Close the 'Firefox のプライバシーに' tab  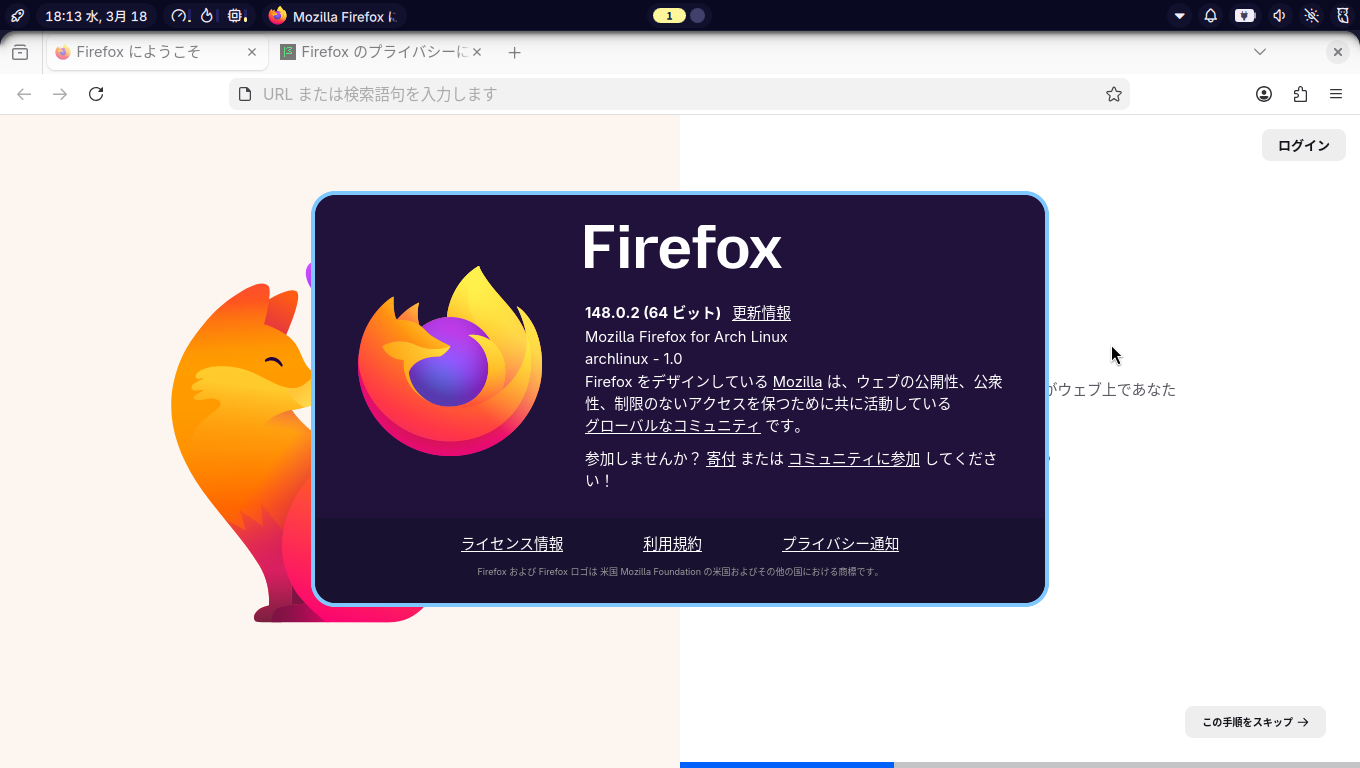tap(477, 52)
